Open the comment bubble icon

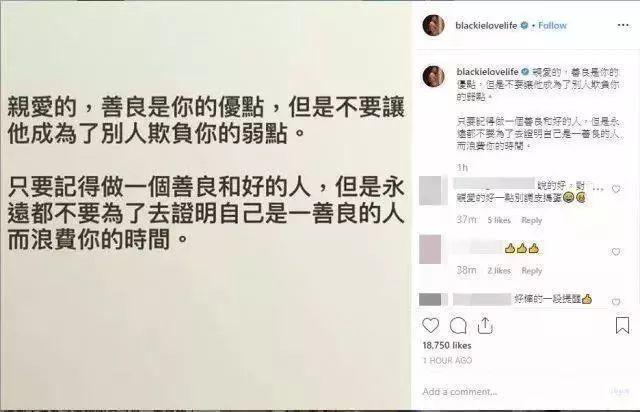458,326
